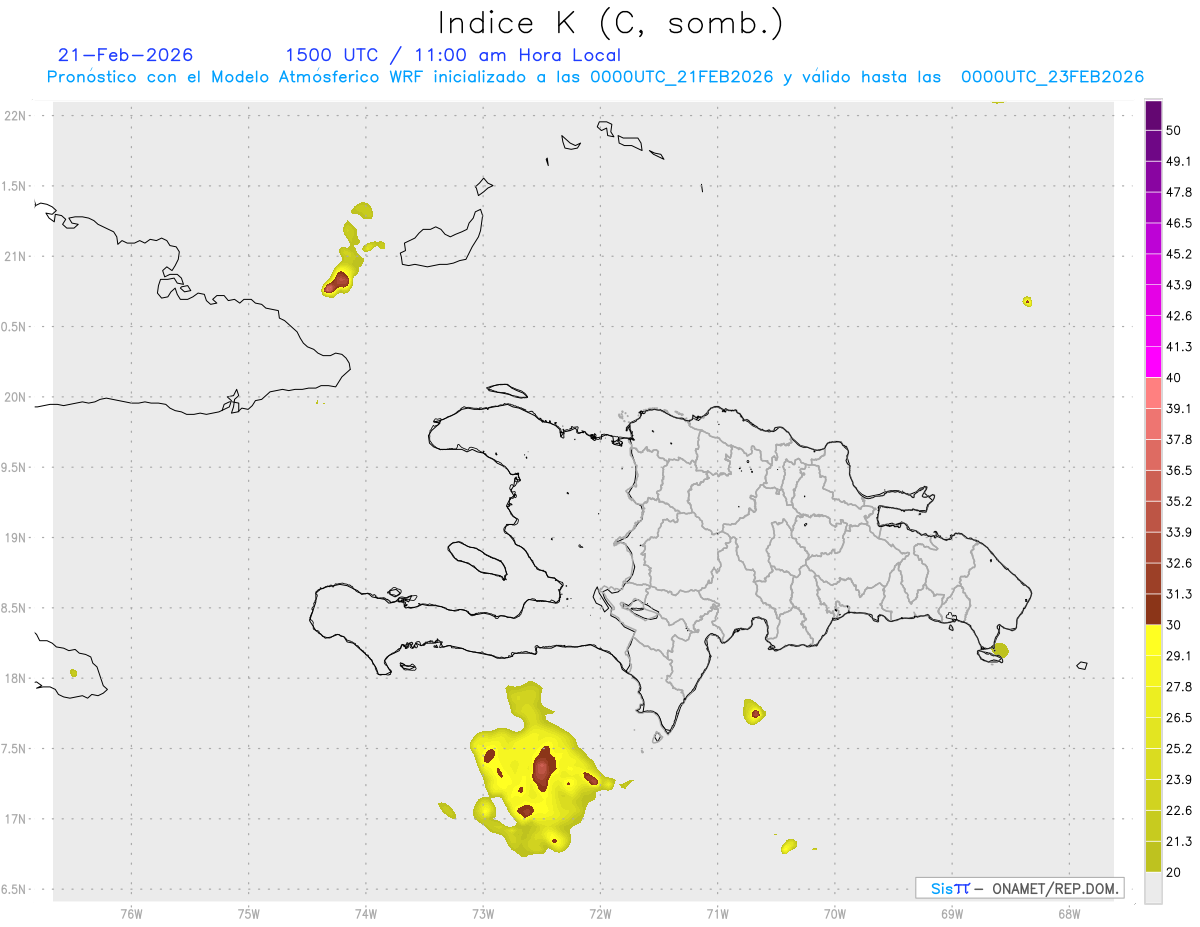The image size is (1200, 927).
Task: Click the colorbar label "32.6"
Action: click(1179, 563)
